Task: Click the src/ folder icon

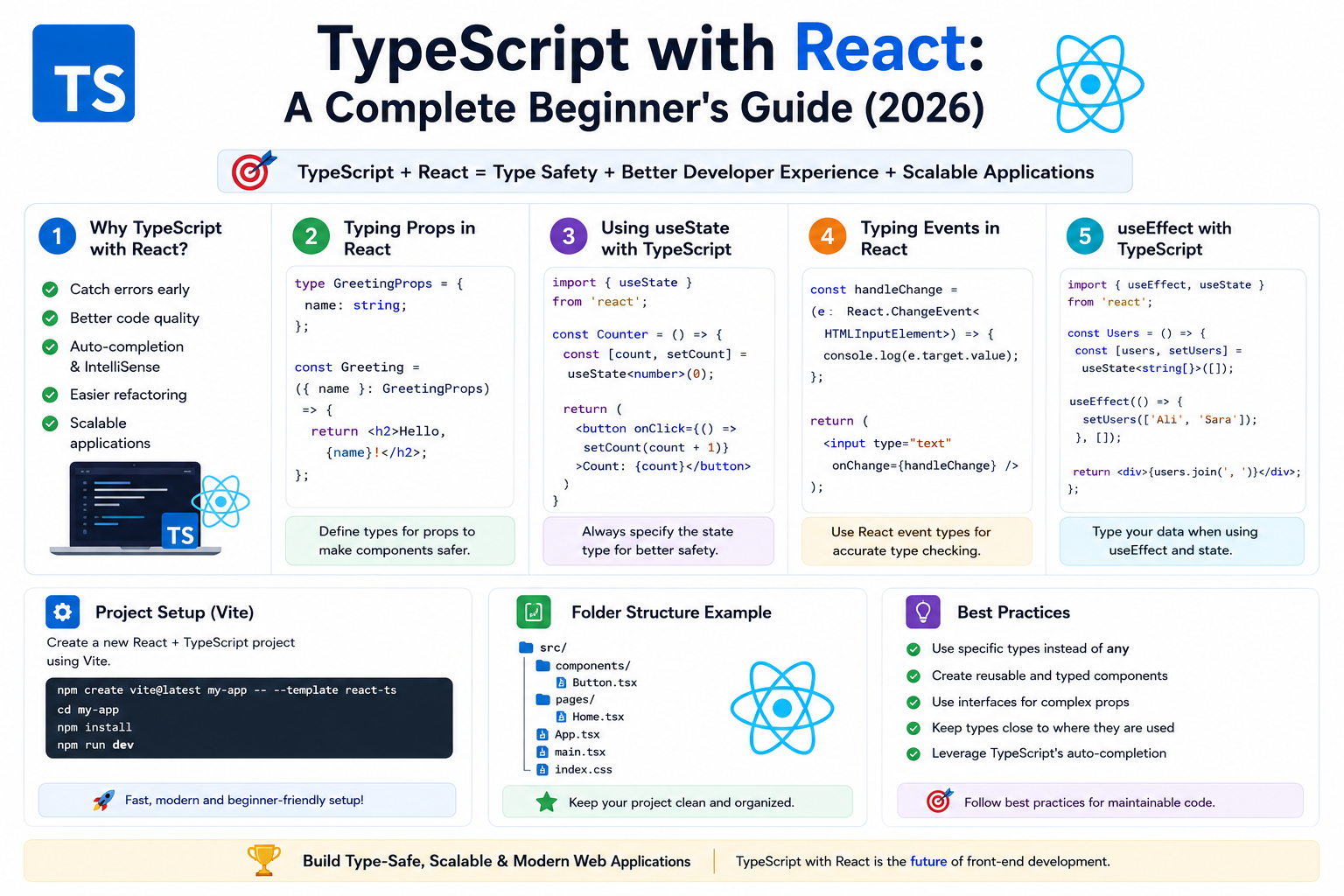Action: (526, 647)
